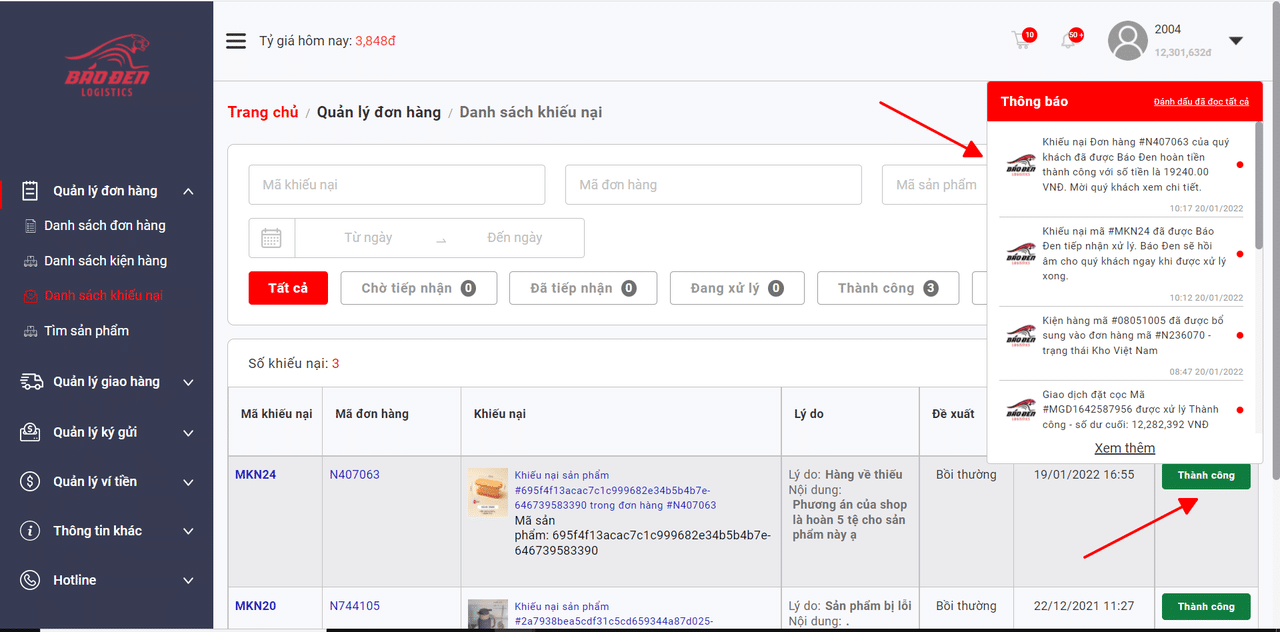Open the account dropdown arrow

point(1236,41)
